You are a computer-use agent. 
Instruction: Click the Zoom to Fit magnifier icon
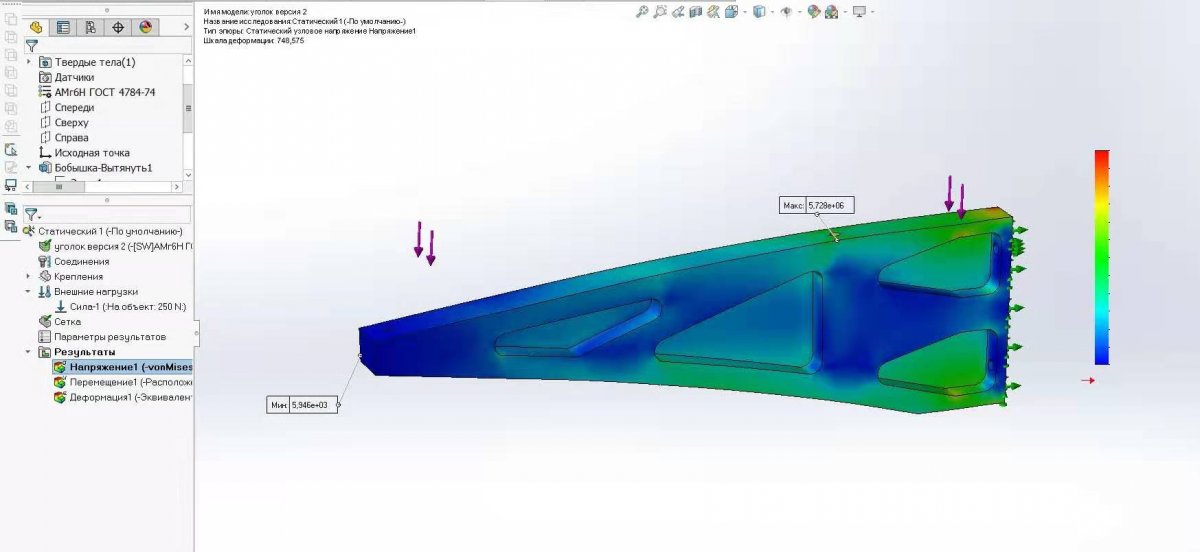pos(642,12)
